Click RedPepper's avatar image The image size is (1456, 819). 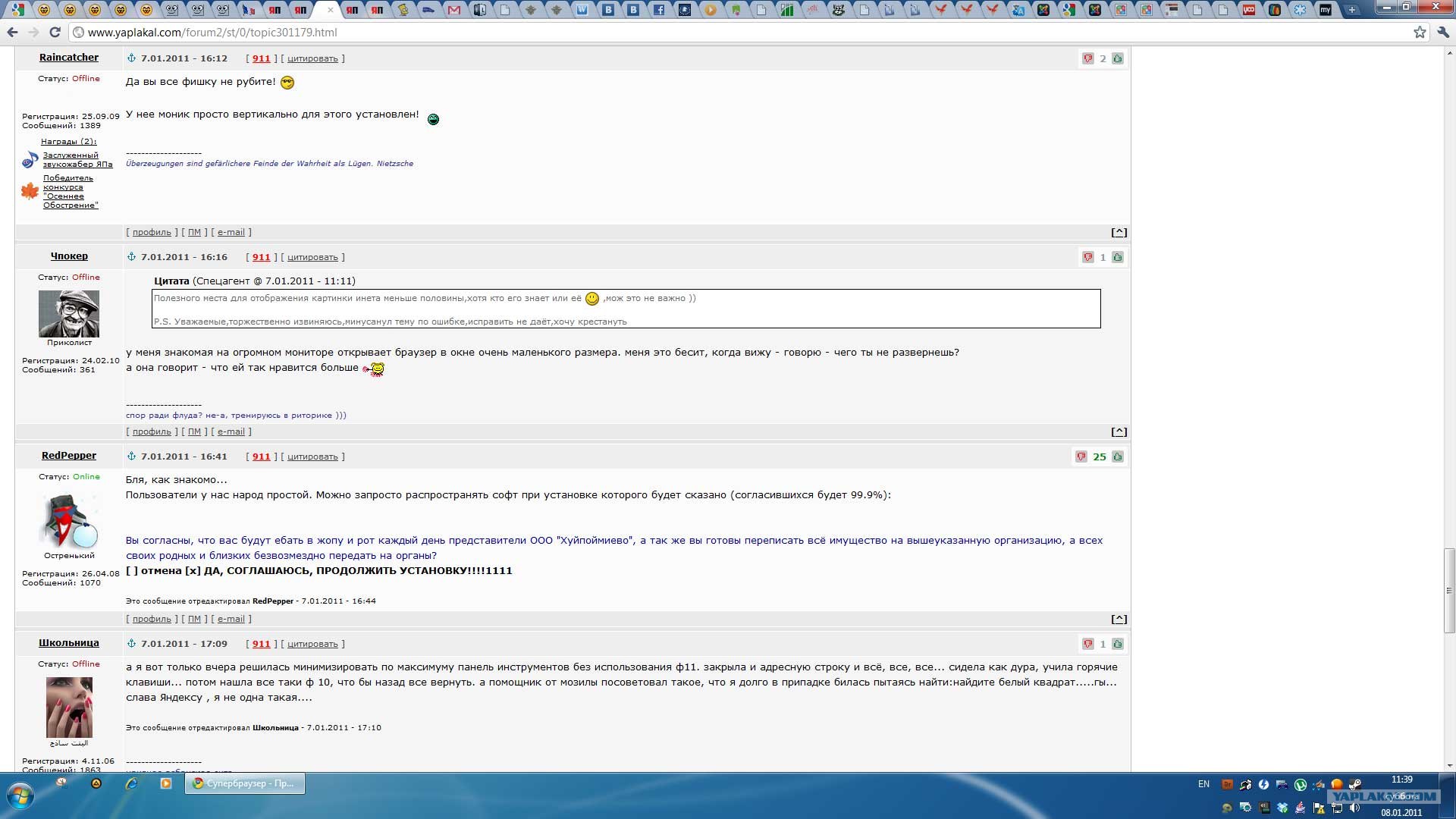click(69, 522)
